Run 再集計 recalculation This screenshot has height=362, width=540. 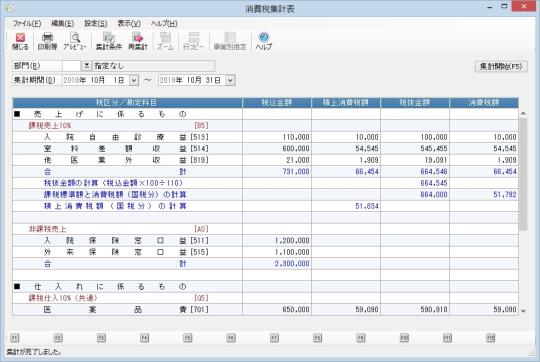(138, 41)
